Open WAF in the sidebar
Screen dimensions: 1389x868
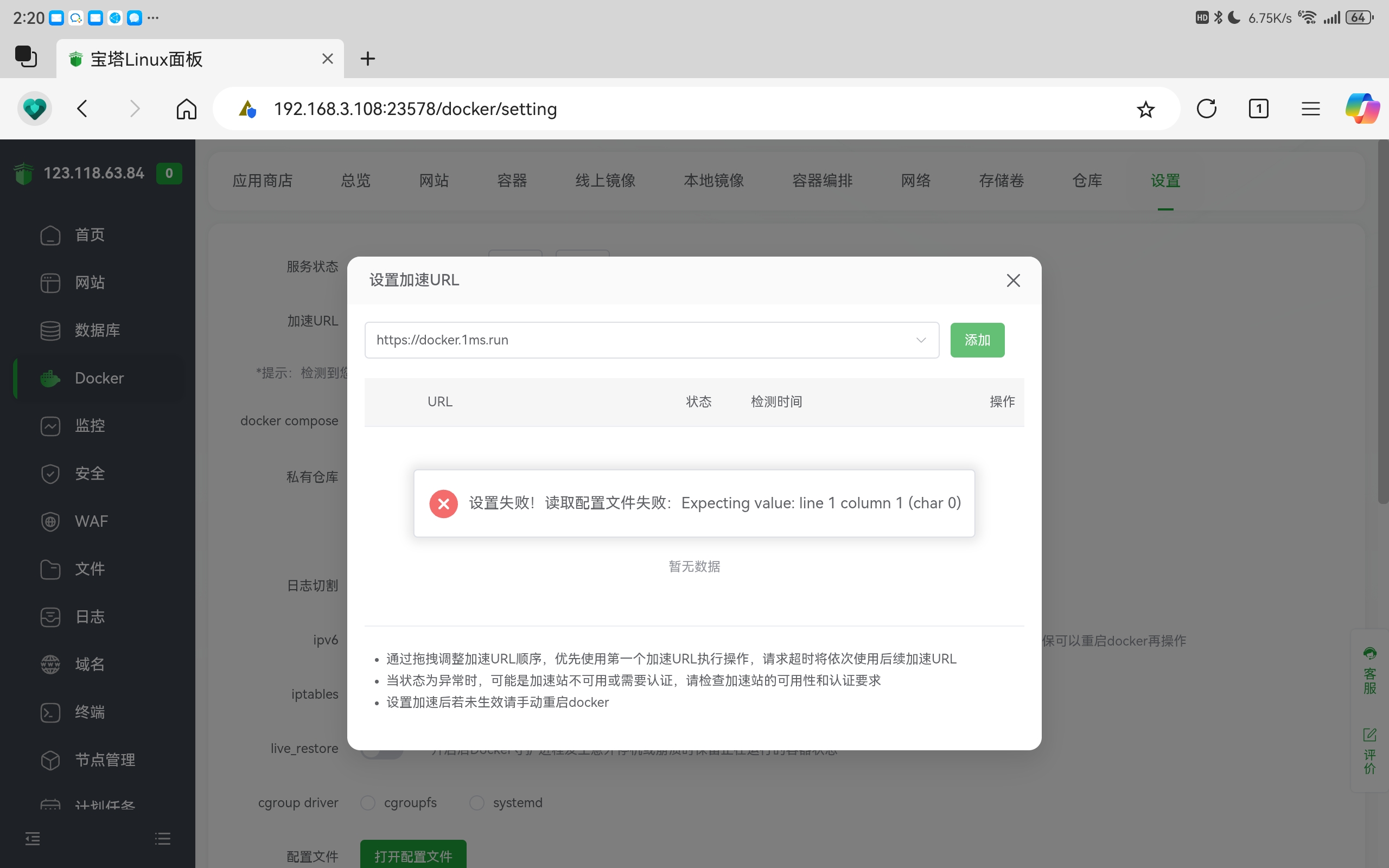[91, 521]
